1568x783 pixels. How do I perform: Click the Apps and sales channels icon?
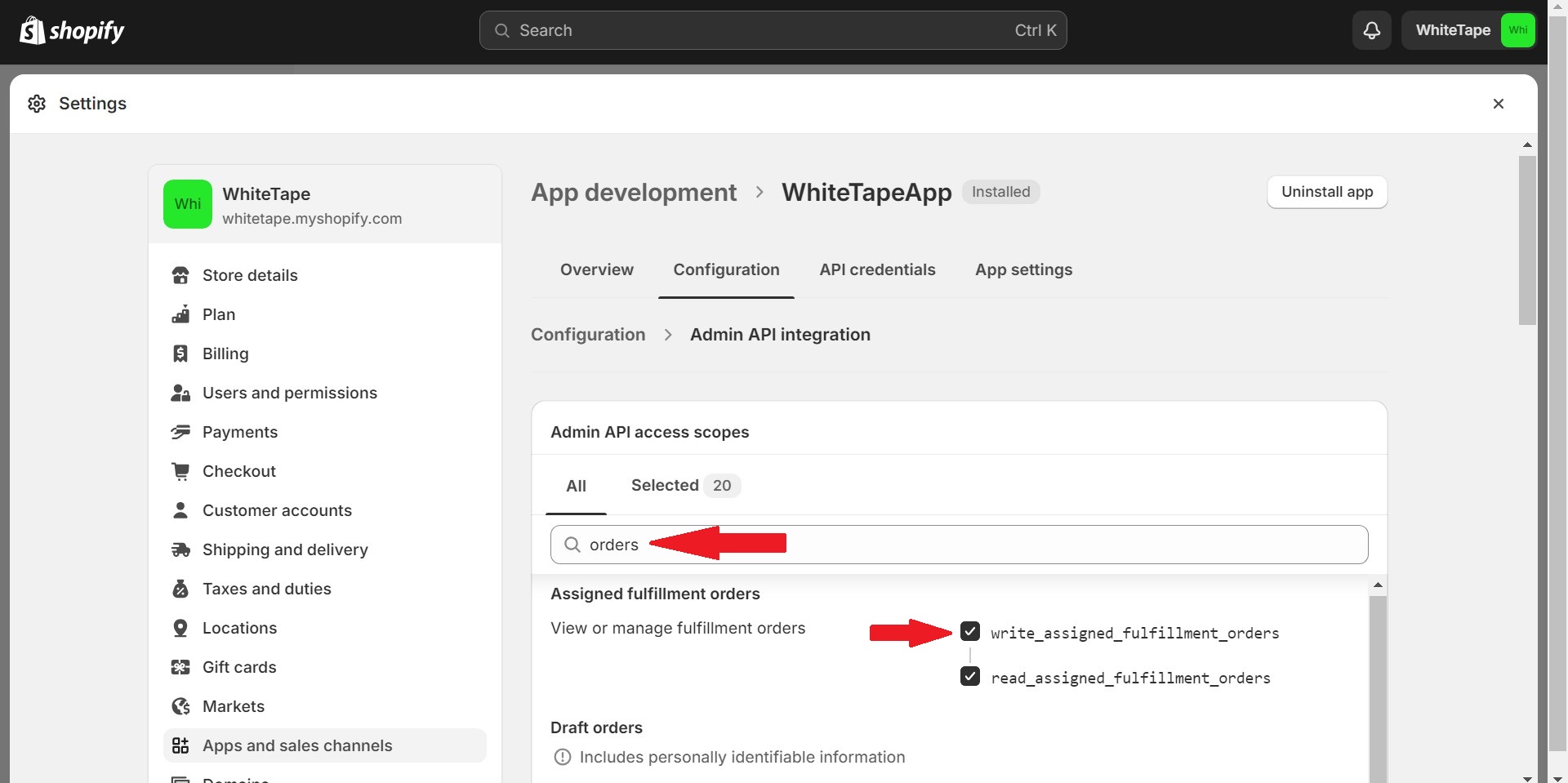tap(180, 745)
